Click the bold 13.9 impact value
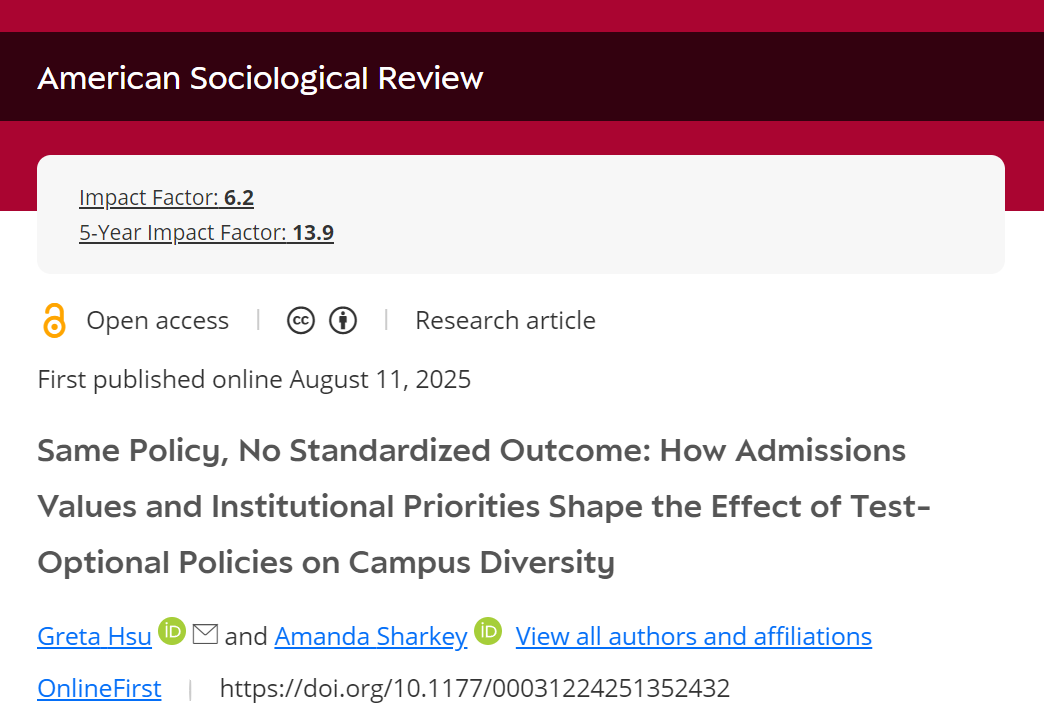 coord(313,232)
